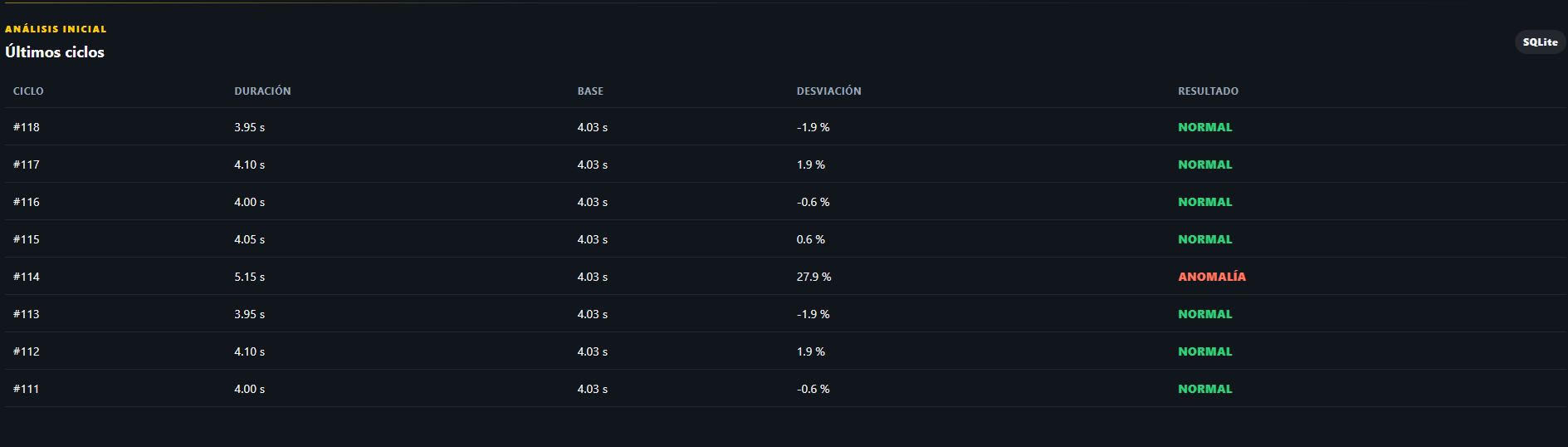
Task: Click the ANOMALÍA result label
Action: pos(1212,277)
